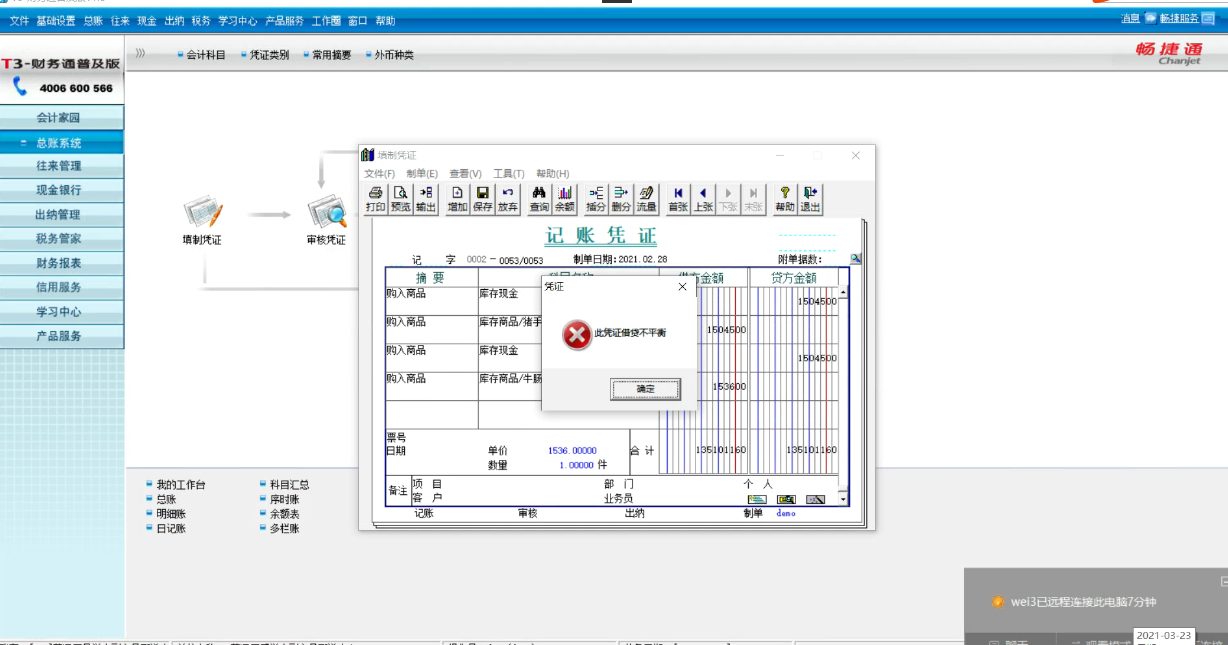The image size is (1228, 645).
Task: Click the 畅捷服务 link at top right
Action: (1179, 18)
